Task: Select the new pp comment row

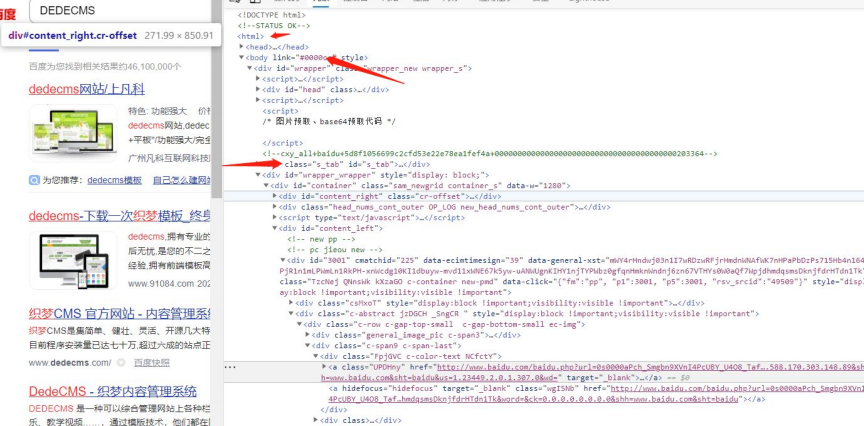Action: pyautogui.click(x=321, y=239)
